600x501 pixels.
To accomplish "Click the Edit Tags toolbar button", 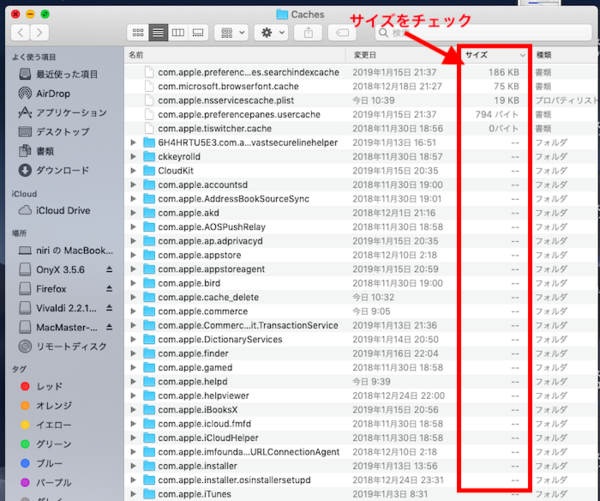I will click(x=342, y=33).
